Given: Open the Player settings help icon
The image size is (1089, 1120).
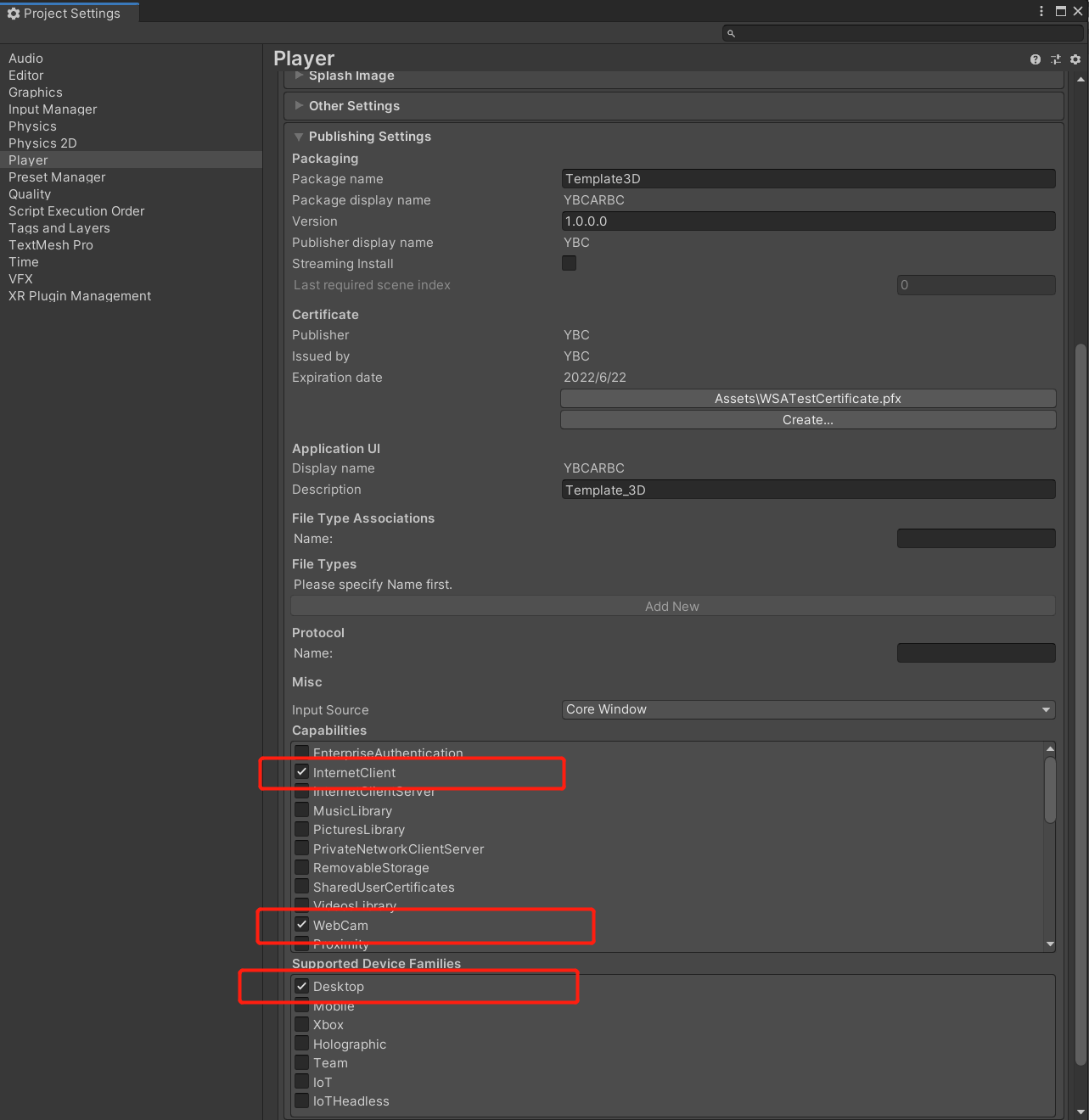Looking at the screenshot, I should 1035,59.
